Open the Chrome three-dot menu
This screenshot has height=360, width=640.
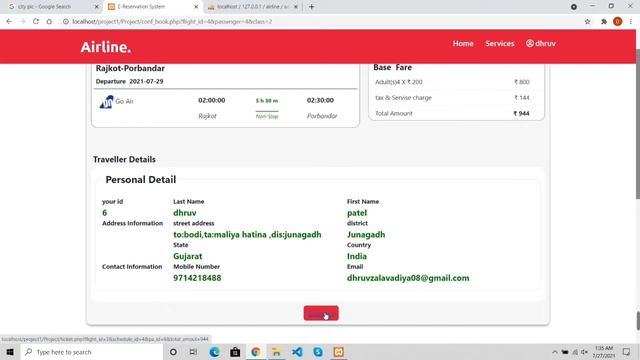(631, 22)
